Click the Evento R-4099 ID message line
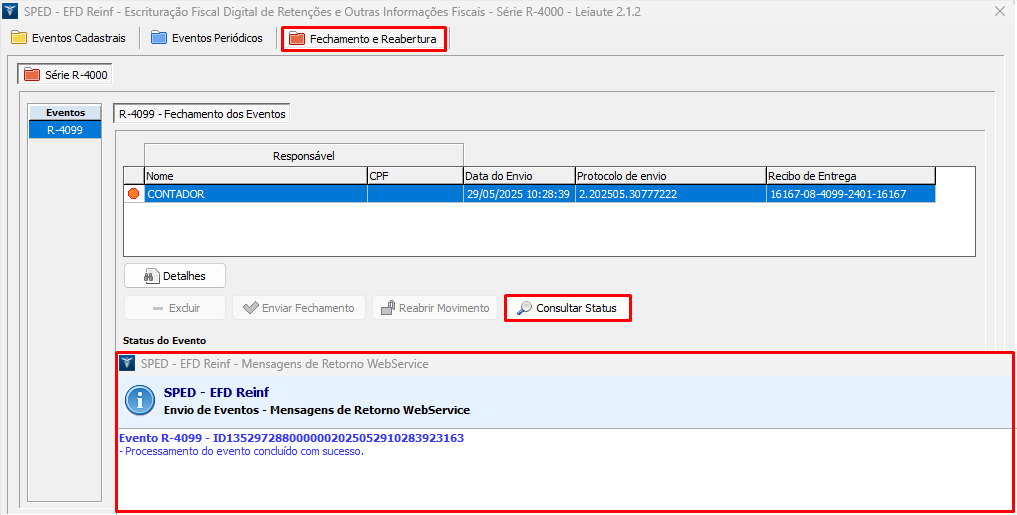This screenshot has width=1017, height=515. (x=291, y=438)
